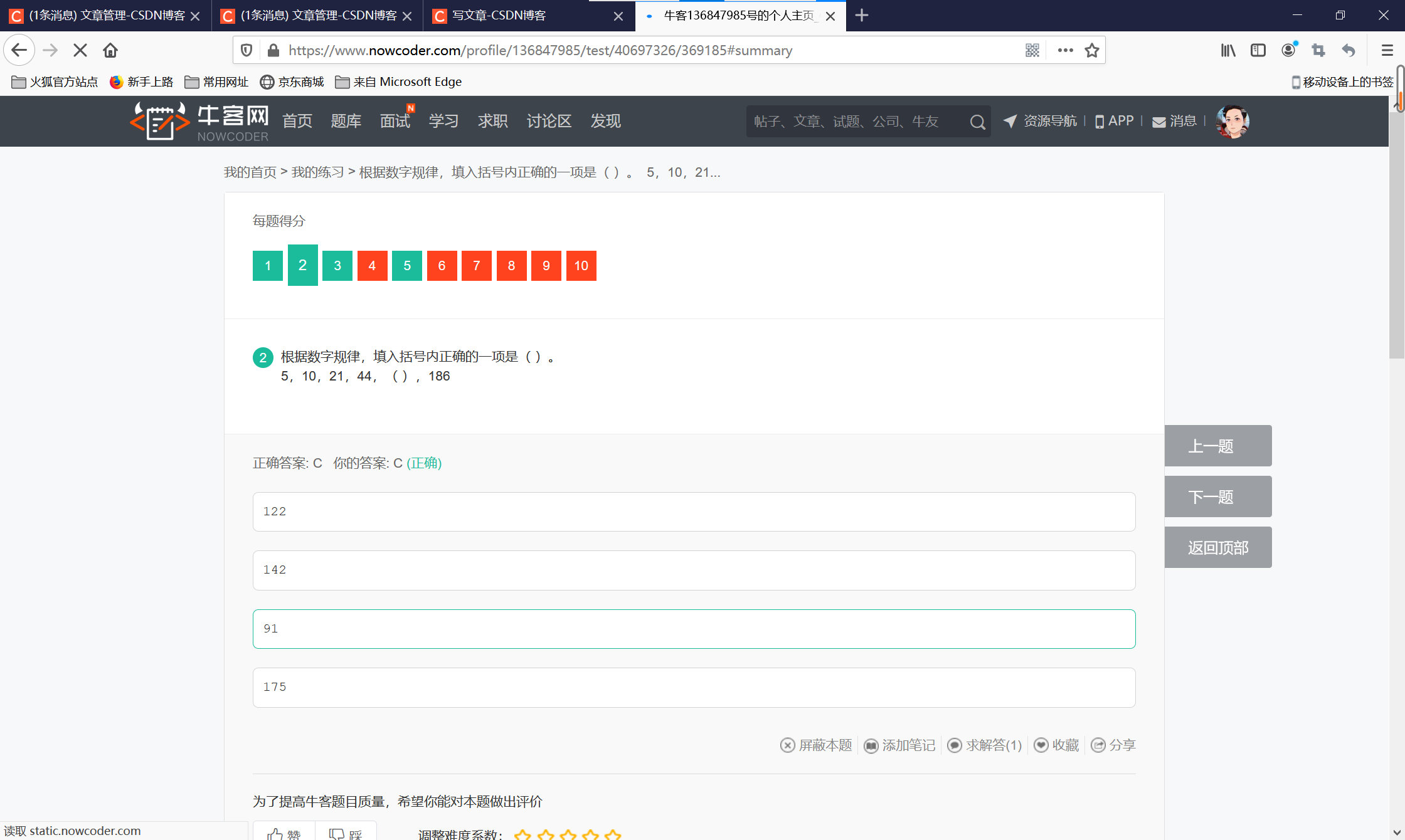Click the search magnifier icon on Nowcoder
The image size is (1405, 840).
click(977, 122)
